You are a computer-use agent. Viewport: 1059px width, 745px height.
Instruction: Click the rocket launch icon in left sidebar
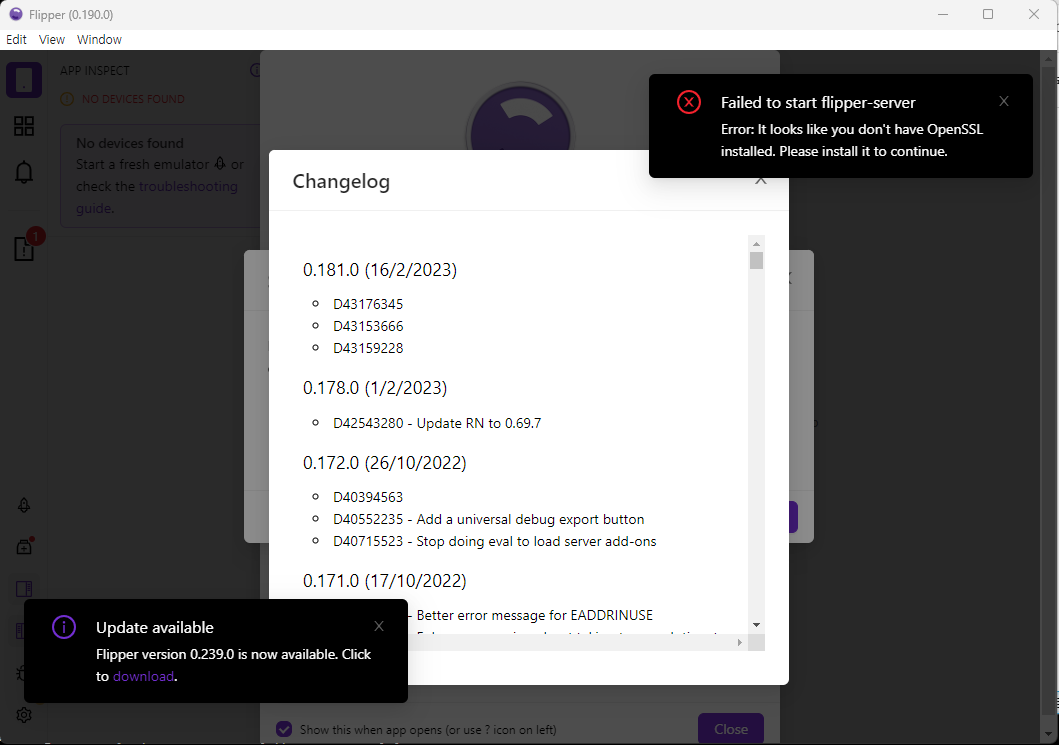(24, 505)
